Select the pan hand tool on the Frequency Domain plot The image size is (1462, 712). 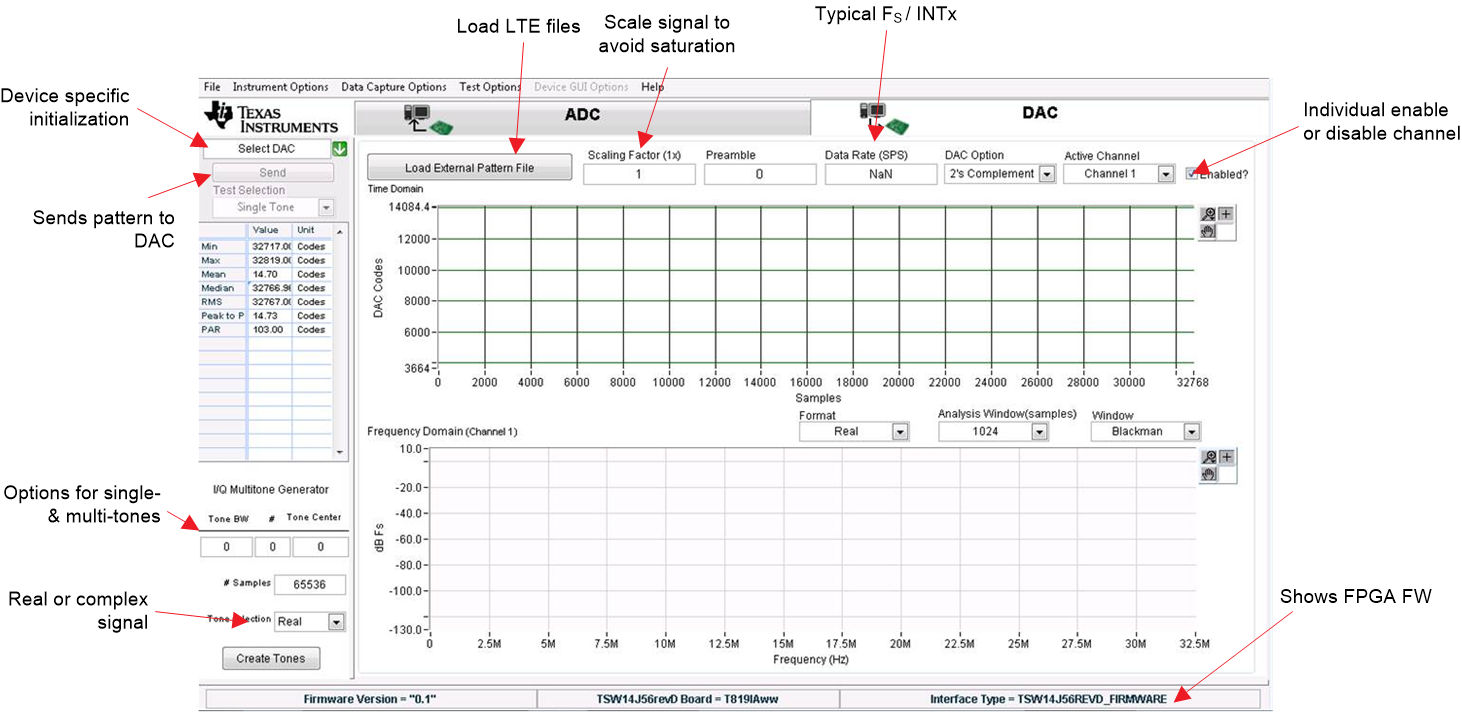tap(1208, 474)
